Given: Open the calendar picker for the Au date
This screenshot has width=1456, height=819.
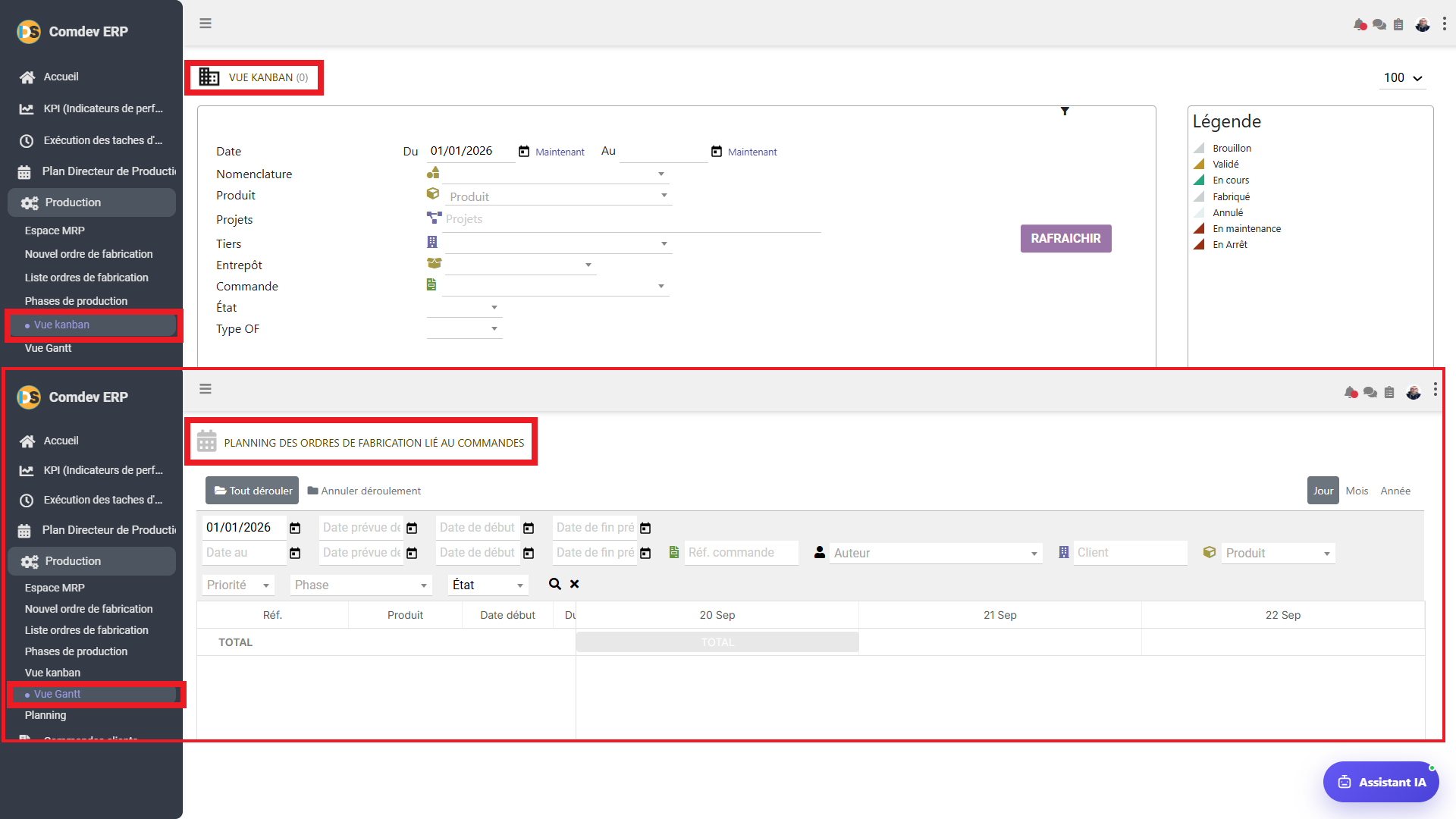Looking at the screenshot, I should pyautogui.click(x=717, y=152).
